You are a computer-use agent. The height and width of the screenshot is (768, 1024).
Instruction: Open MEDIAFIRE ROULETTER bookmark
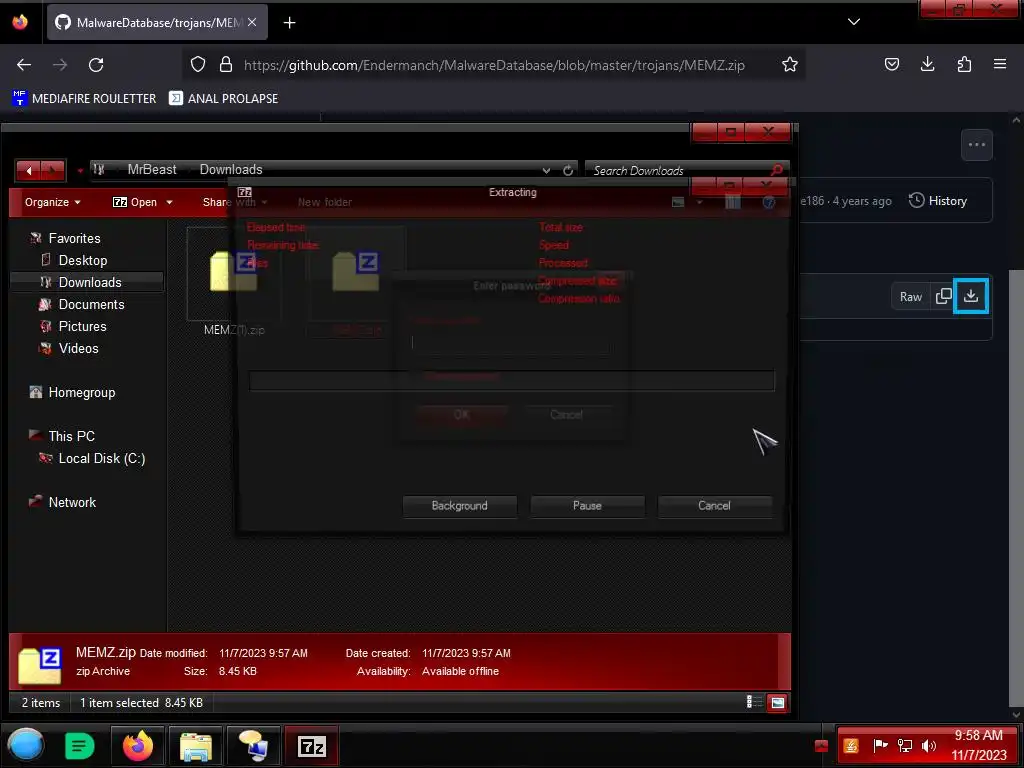(x=84, y=99)
